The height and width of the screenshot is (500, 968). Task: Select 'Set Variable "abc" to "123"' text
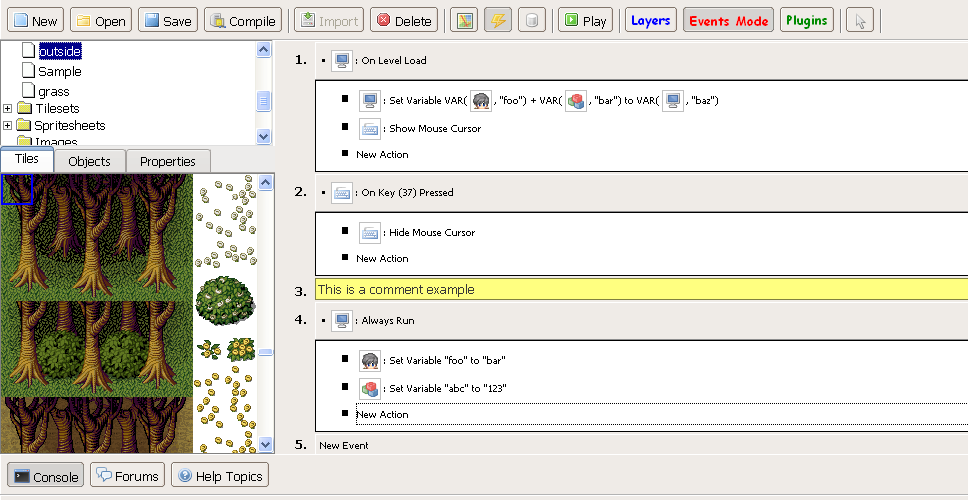click(448, 389)
